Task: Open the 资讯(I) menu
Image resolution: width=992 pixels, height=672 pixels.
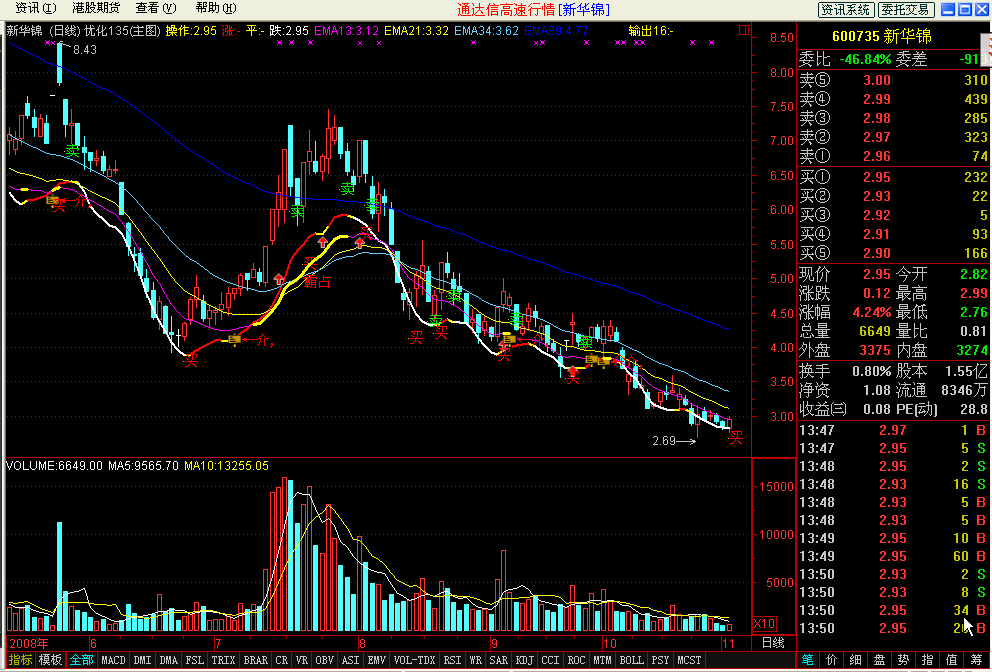Action: coord(35,8)
